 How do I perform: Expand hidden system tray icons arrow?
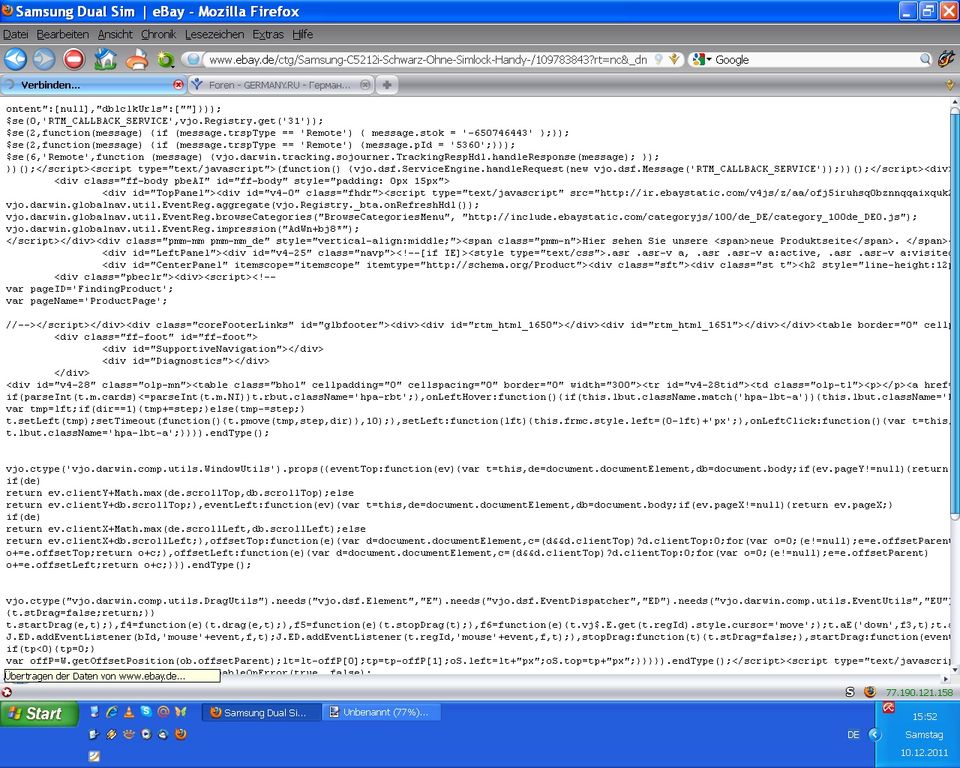point(875,734)
